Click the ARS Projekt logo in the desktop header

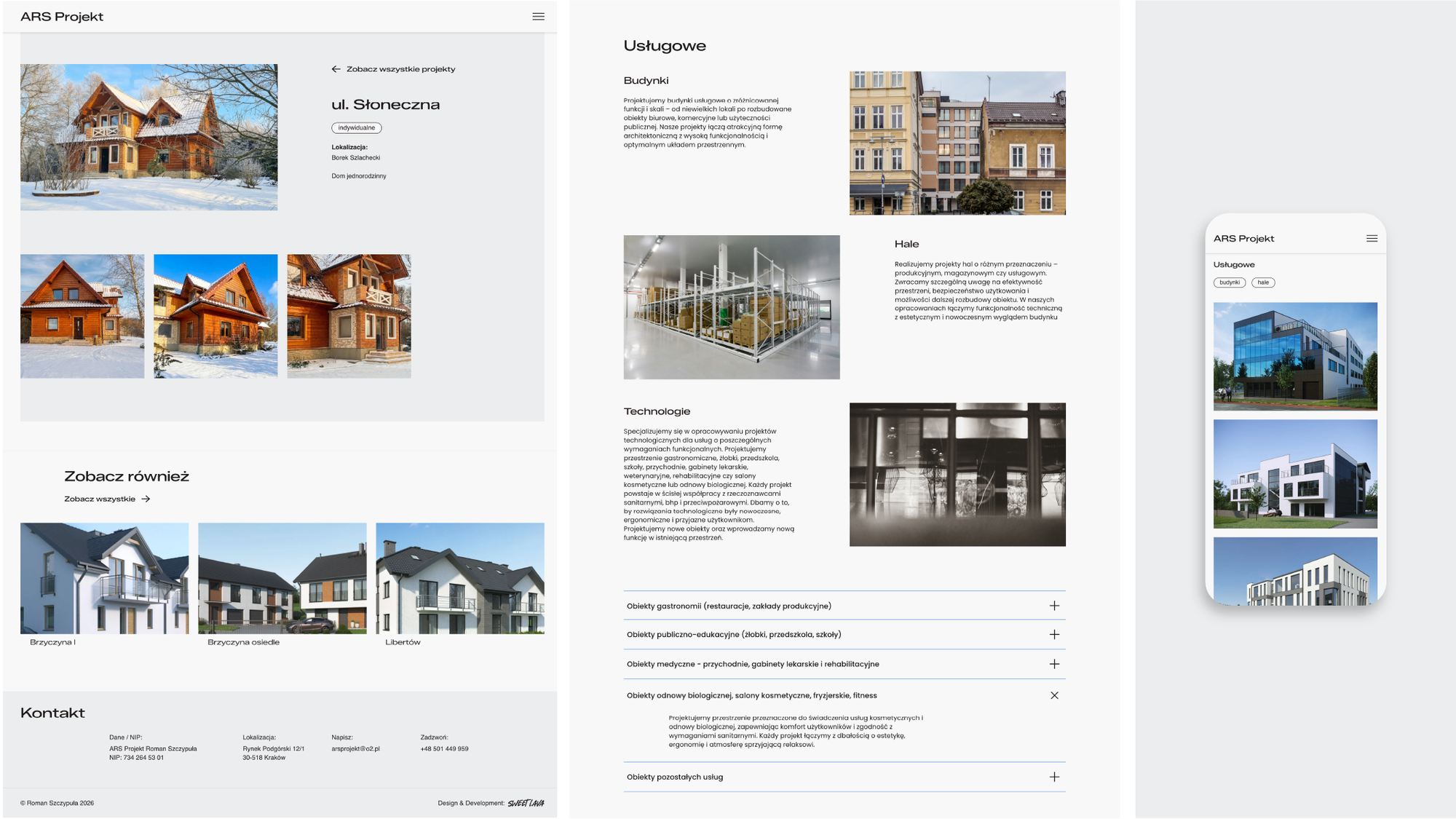62,17
